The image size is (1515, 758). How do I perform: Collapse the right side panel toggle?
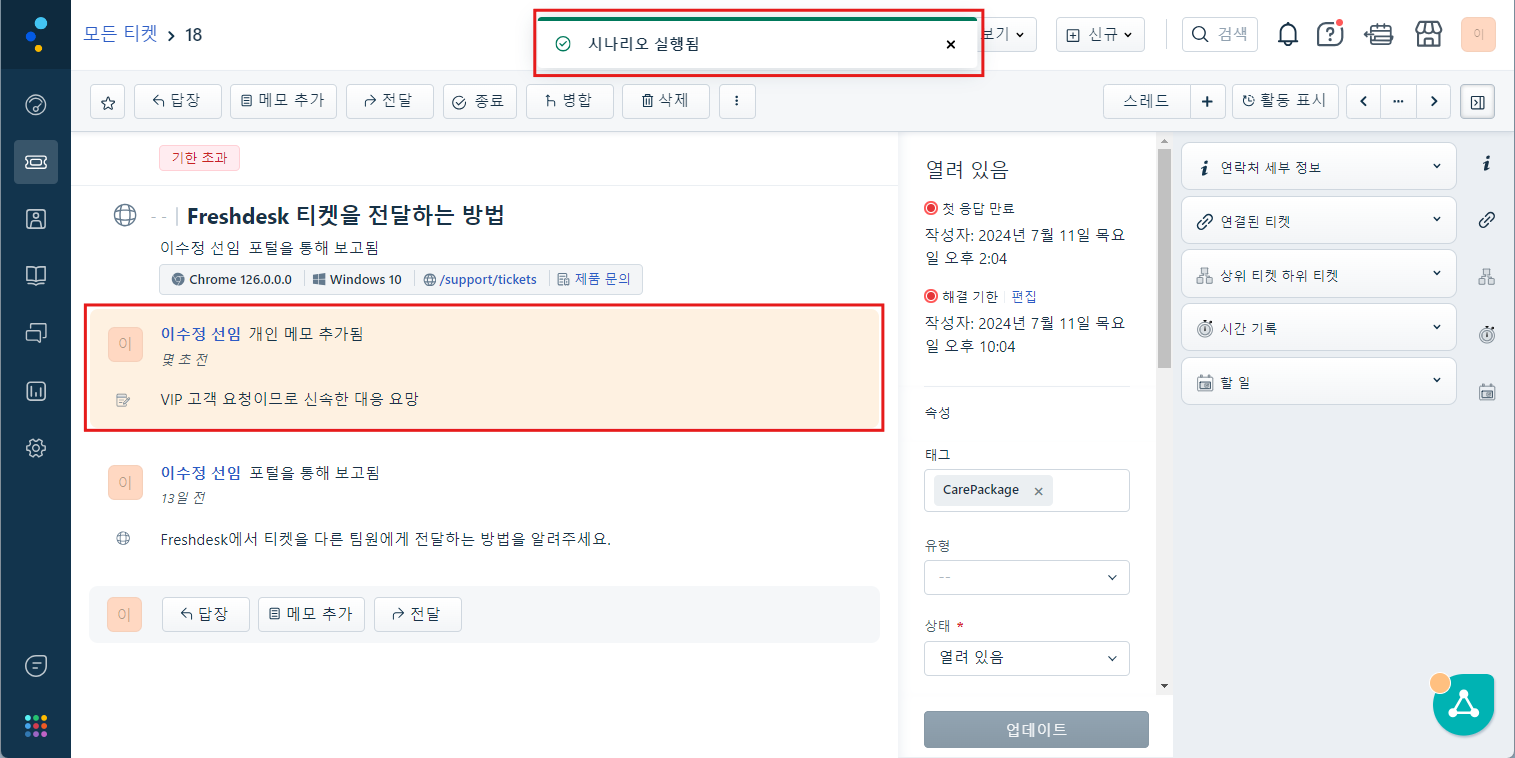[x=1478, y=101]
